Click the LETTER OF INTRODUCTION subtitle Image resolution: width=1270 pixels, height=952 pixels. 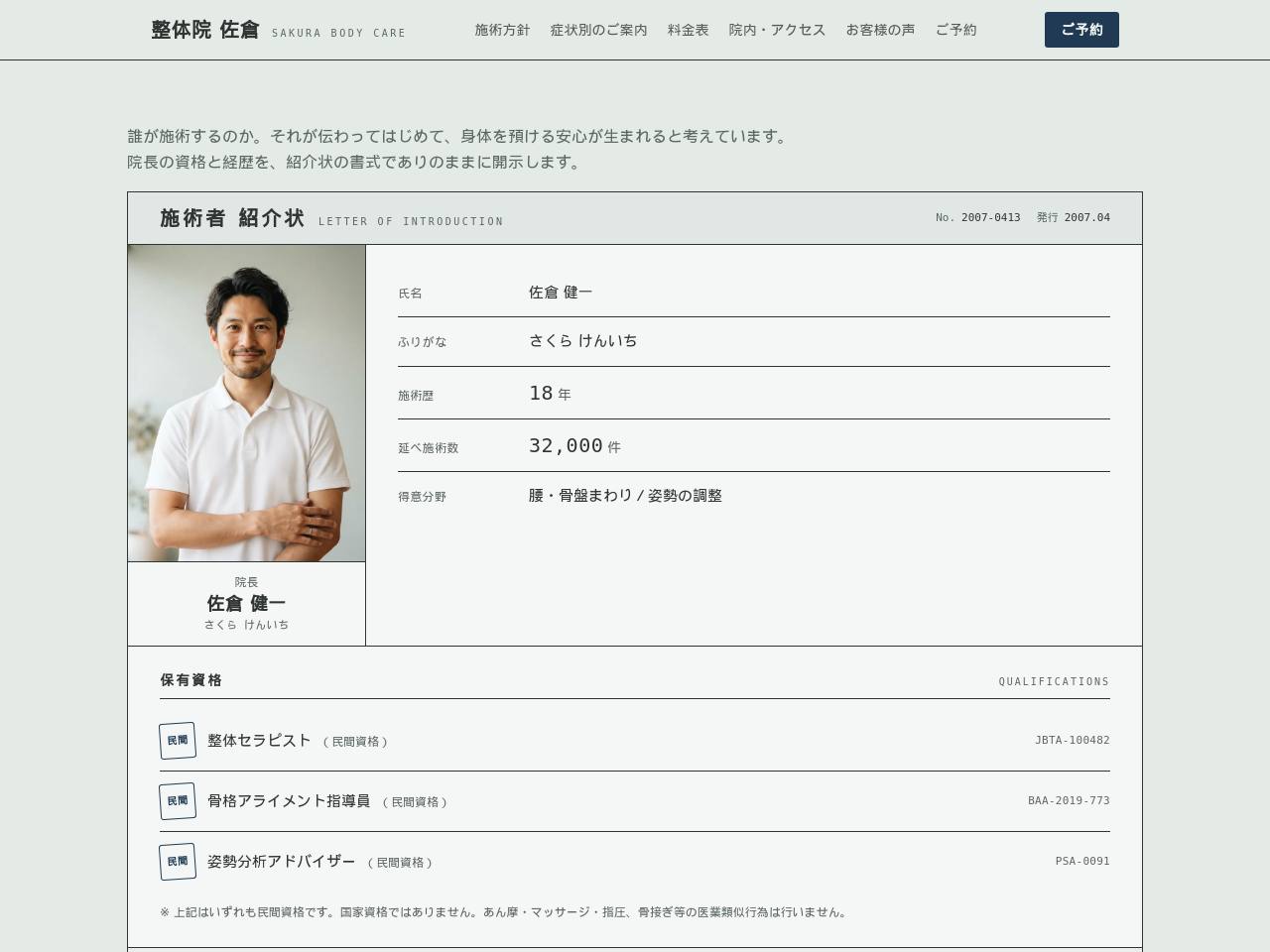tap(411, 221)
